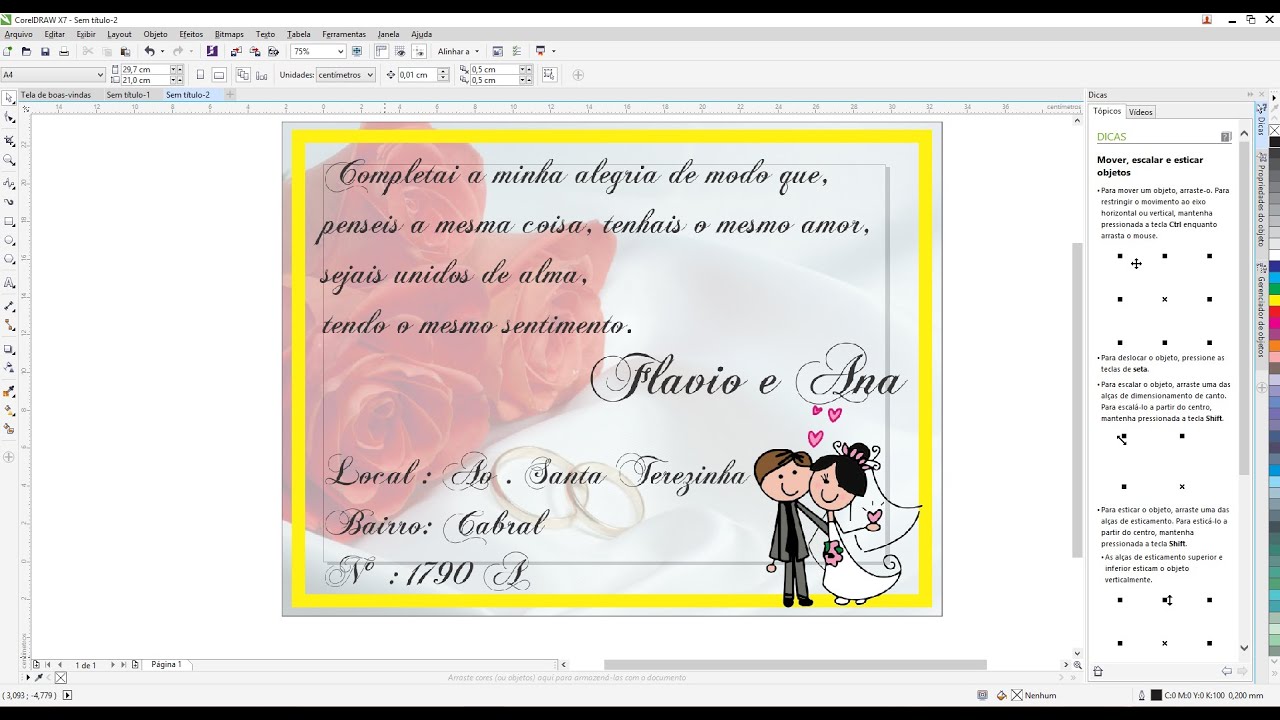Select the Text tool
The height and width of the screenshot is (720, 1280).
tap(9, 283)
